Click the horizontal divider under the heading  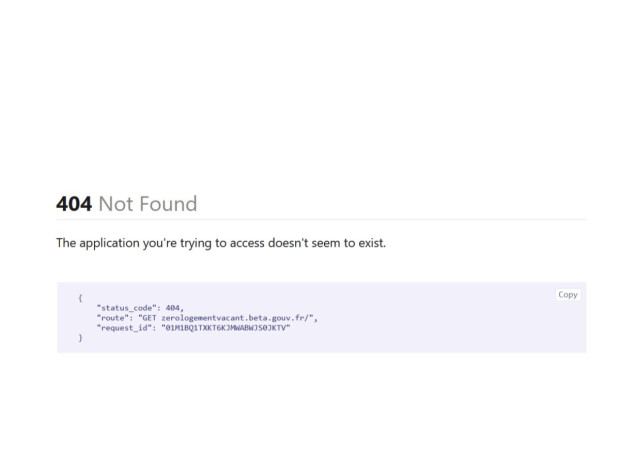pyautogui.click(x=321, y=219)
